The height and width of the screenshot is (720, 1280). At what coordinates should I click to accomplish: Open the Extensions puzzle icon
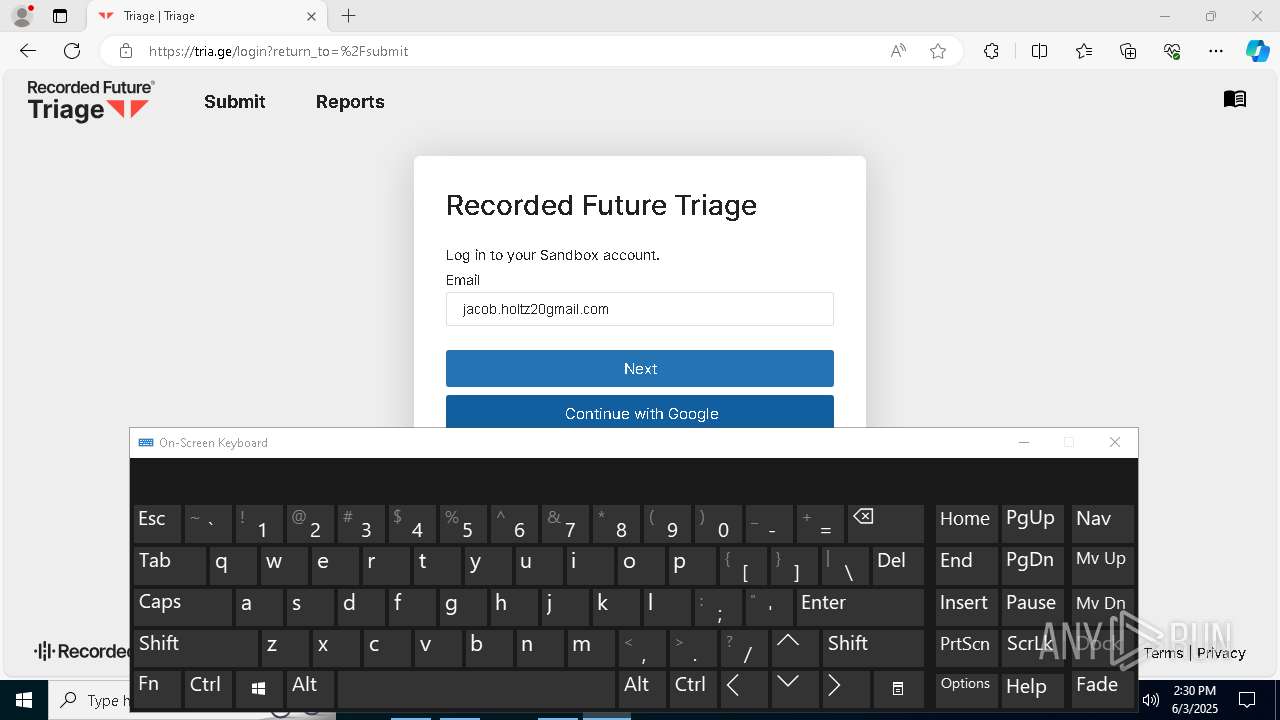coord(991,51)
